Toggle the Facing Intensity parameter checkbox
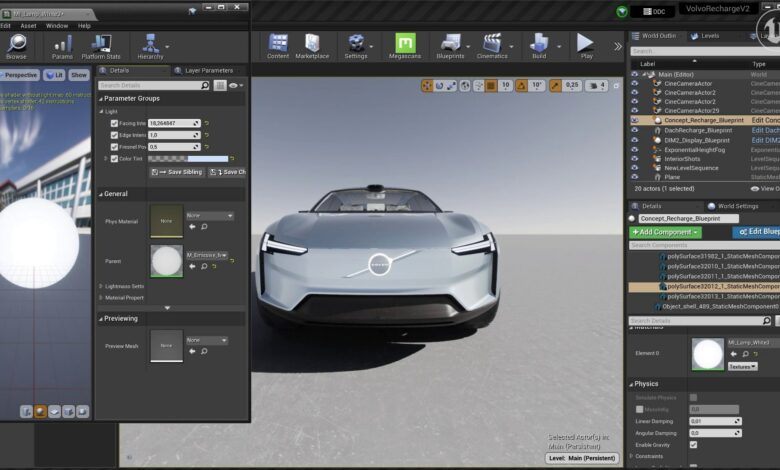 click(x=114, y=123)
